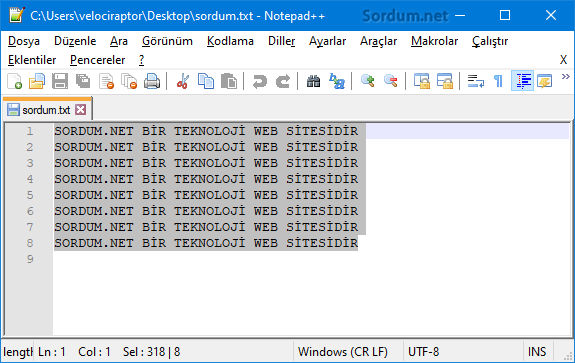Click Ln : 1 status text
The width and height of the screenshot is (575, 363).
[x=52, y=352]
